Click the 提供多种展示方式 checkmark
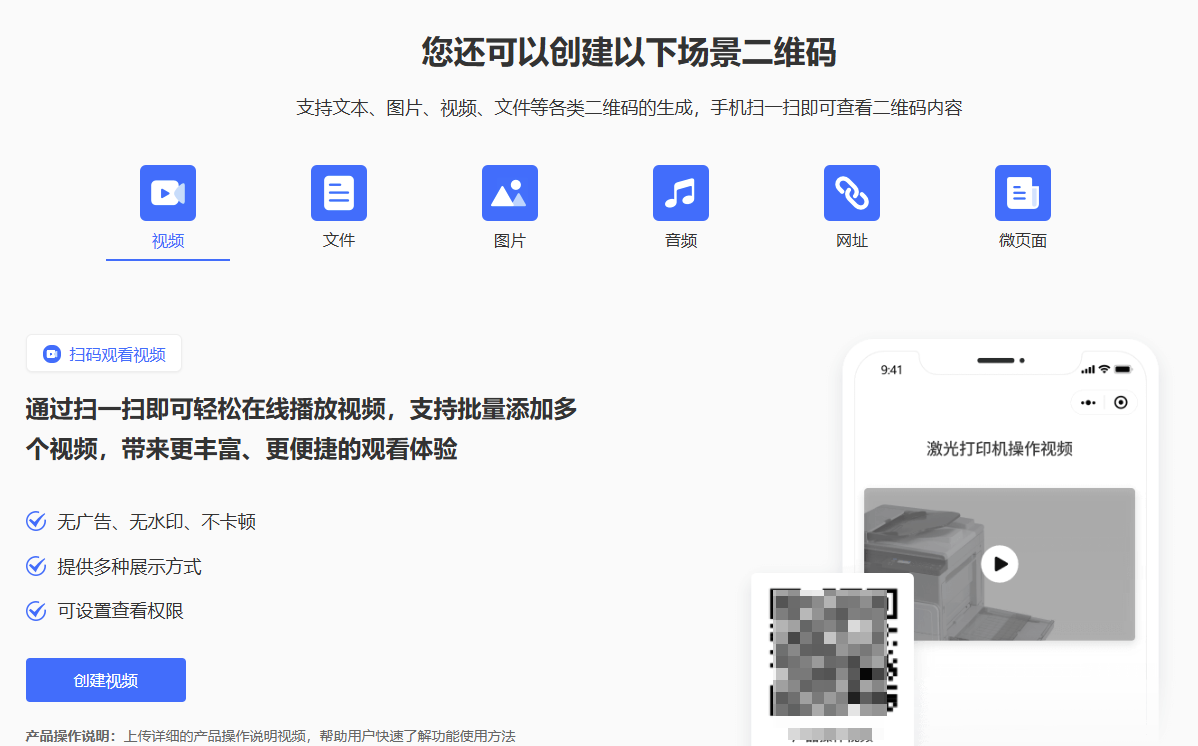Image resolution: width=1198 pixels, height=746 pixels. 36,567
